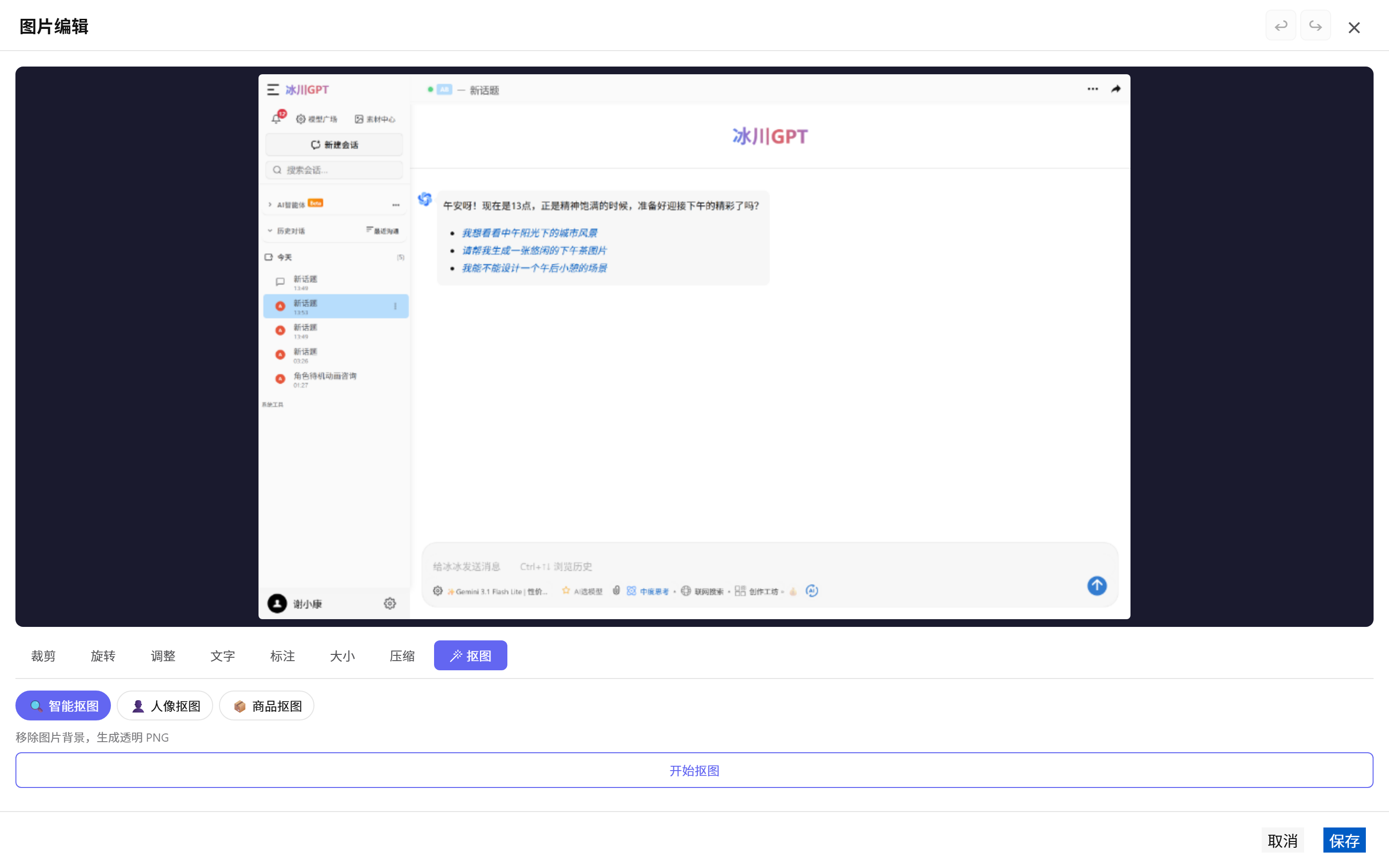Viewport: 1389px width, 868px height.
Task: Click the 开始抠图 button
Action: pos(694,770)
